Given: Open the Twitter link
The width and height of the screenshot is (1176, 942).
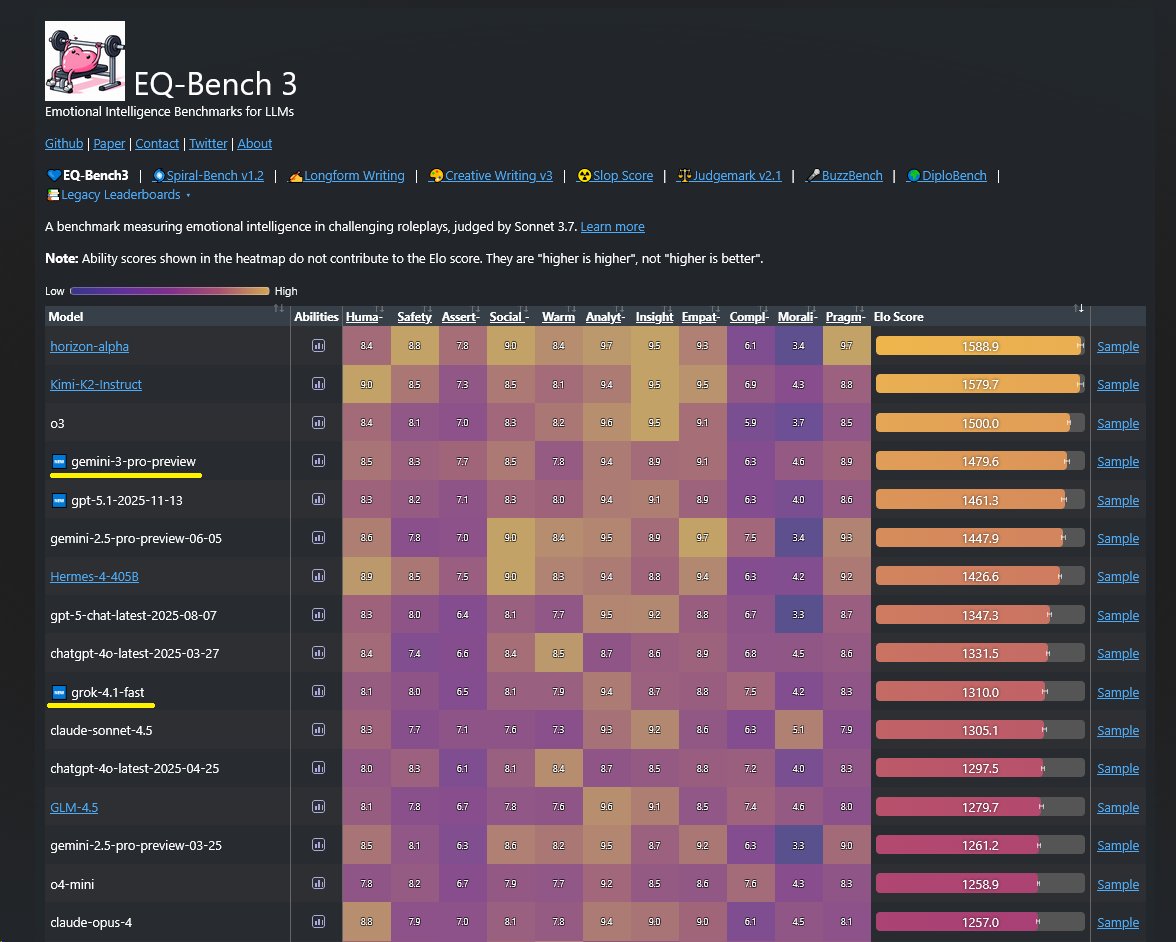Looking at the screenshot, I should [x=208, y=143].
